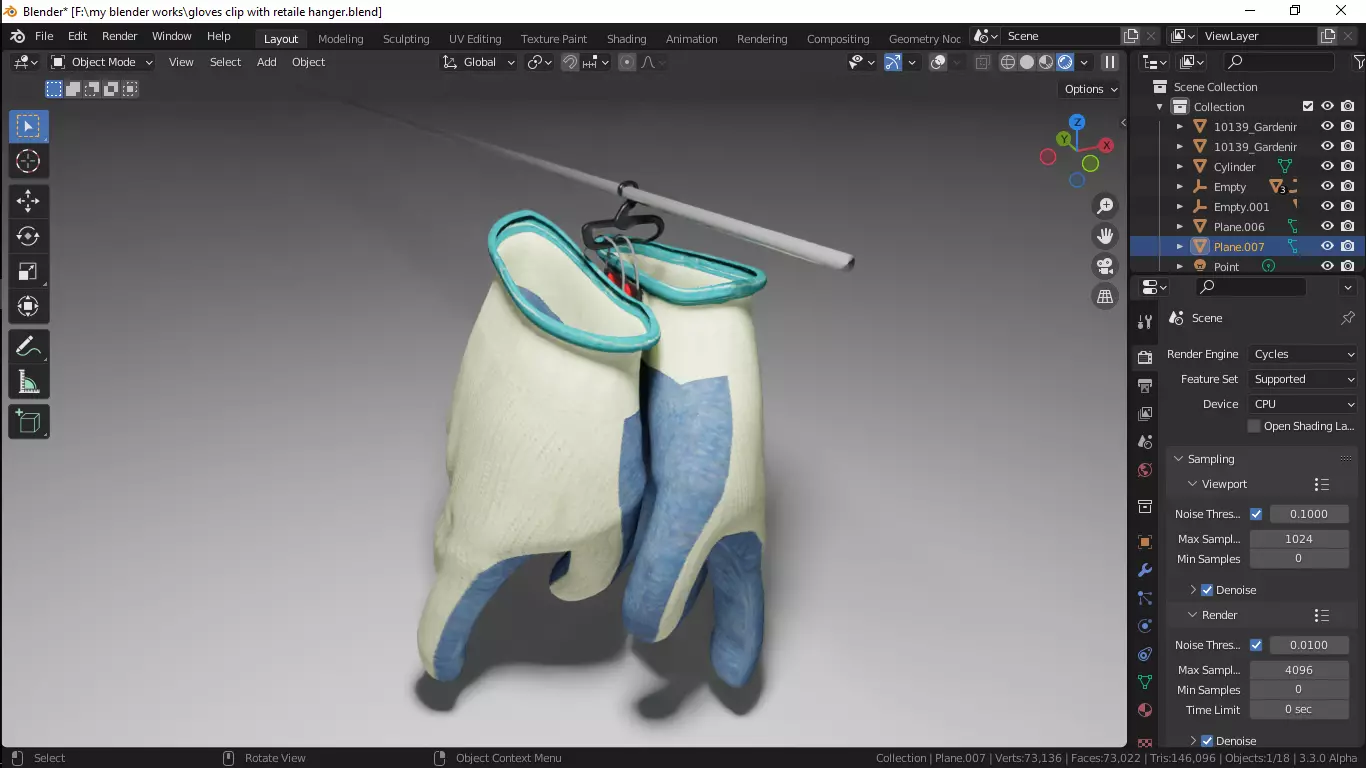This screenshot has width=1366, height=768.
Task: Collapse the Sampling panel
Action: (1176, 459)
